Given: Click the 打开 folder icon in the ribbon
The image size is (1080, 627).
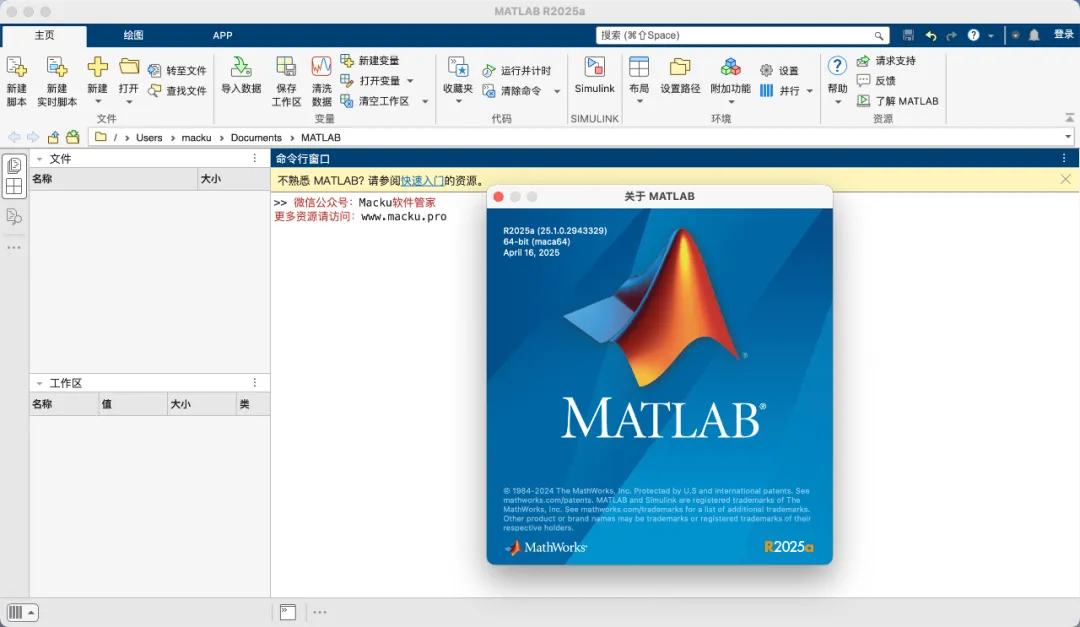Looking at the screenshot, I should tap(129, 68).
